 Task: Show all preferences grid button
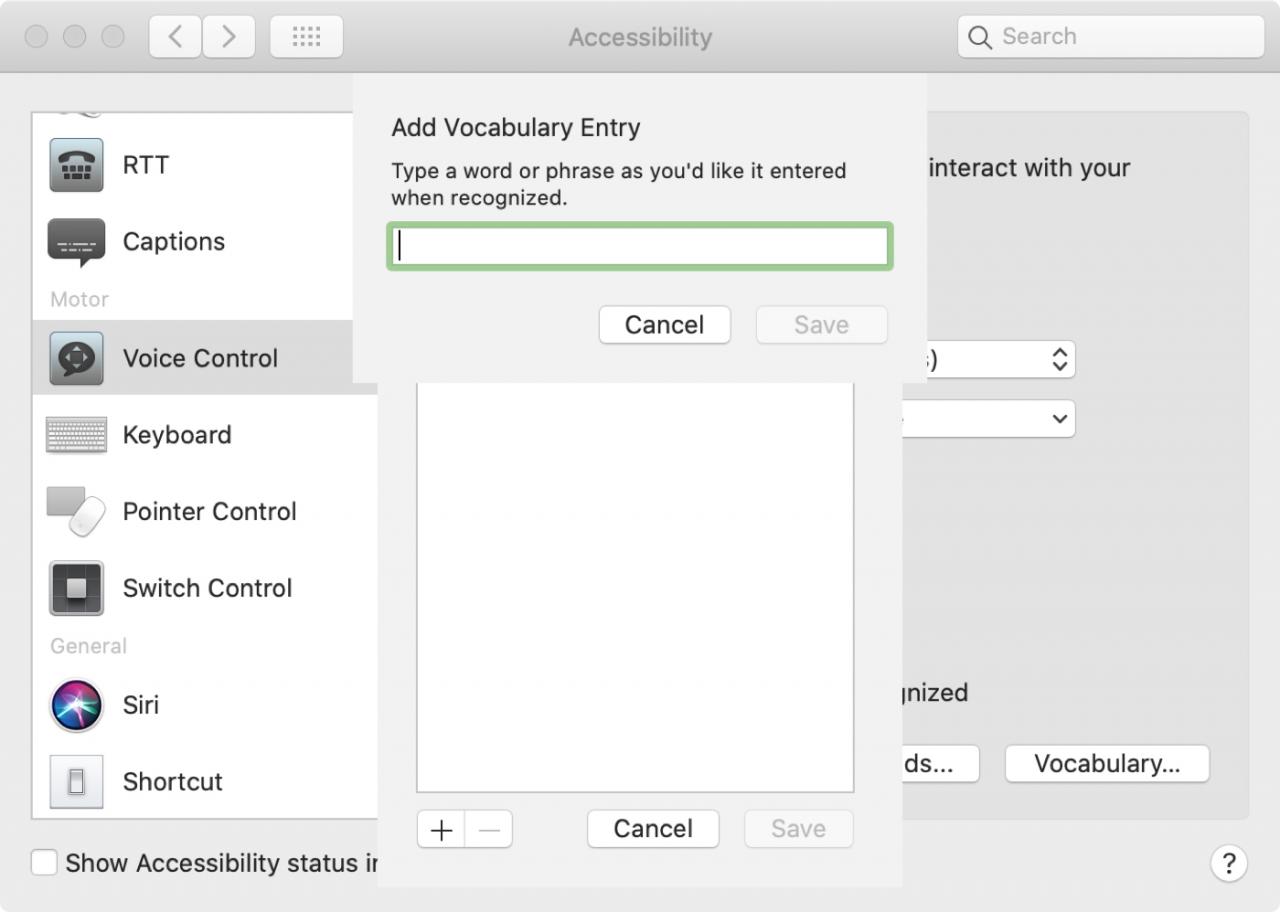pyautogui.click(x=306, y=37)
